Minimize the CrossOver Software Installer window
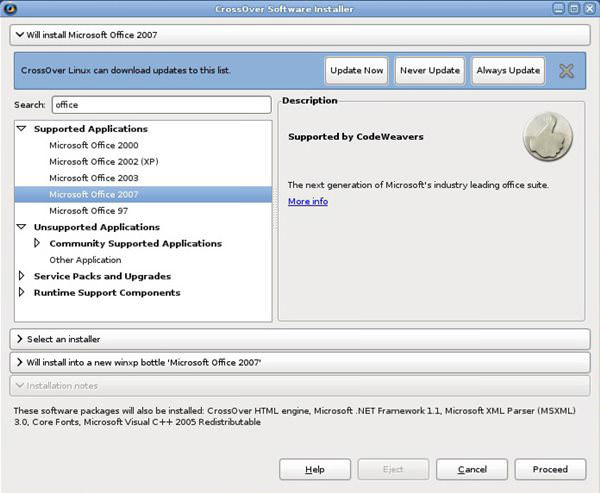The height and width of the screenshot is (493, 600). click(x=558, y=8)
